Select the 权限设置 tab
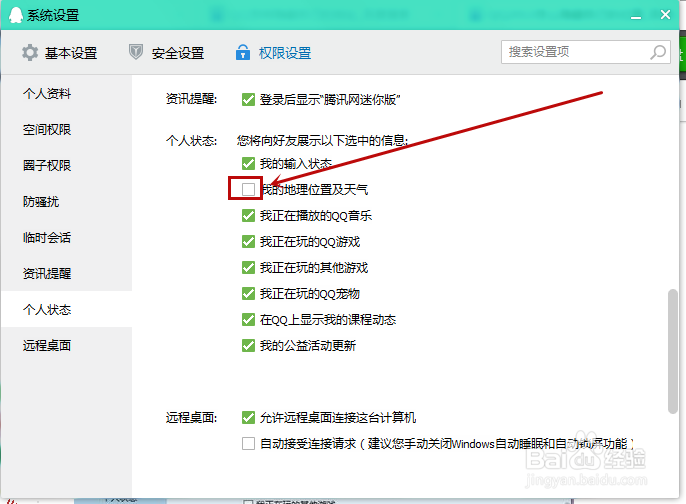The width and height of the screenshot is (686, 504). click(x=273, y=52)
